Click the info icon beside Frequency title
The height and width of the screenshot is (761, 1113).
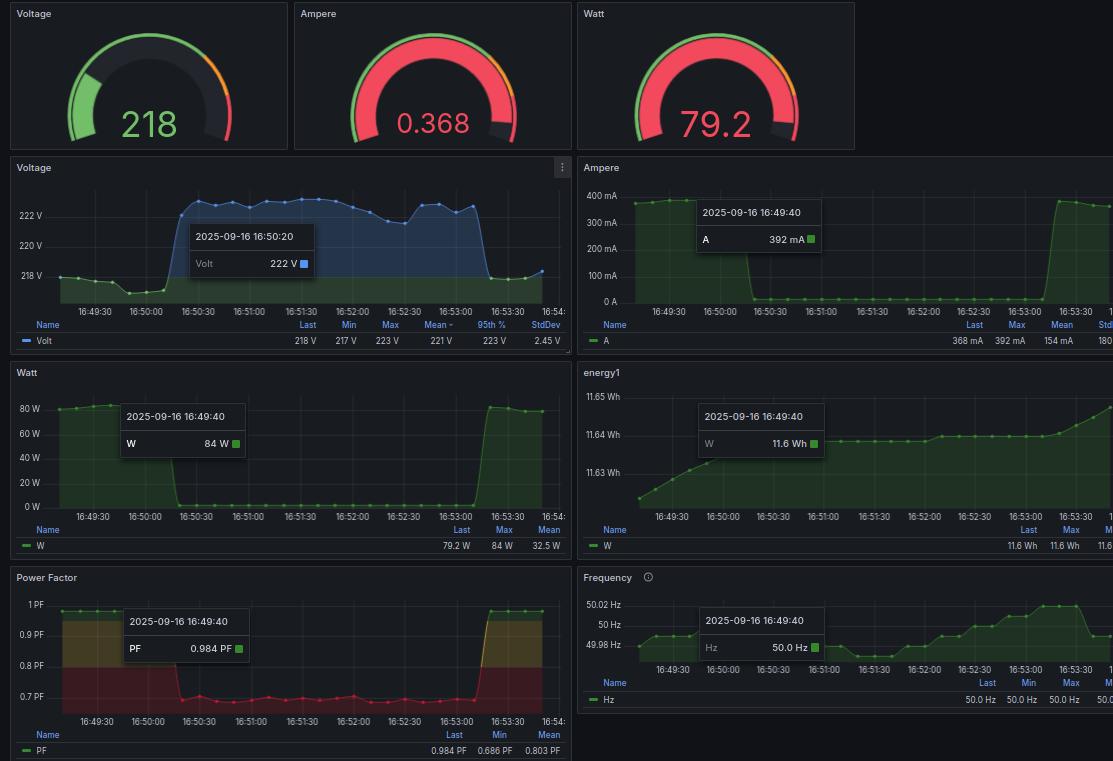648,578
